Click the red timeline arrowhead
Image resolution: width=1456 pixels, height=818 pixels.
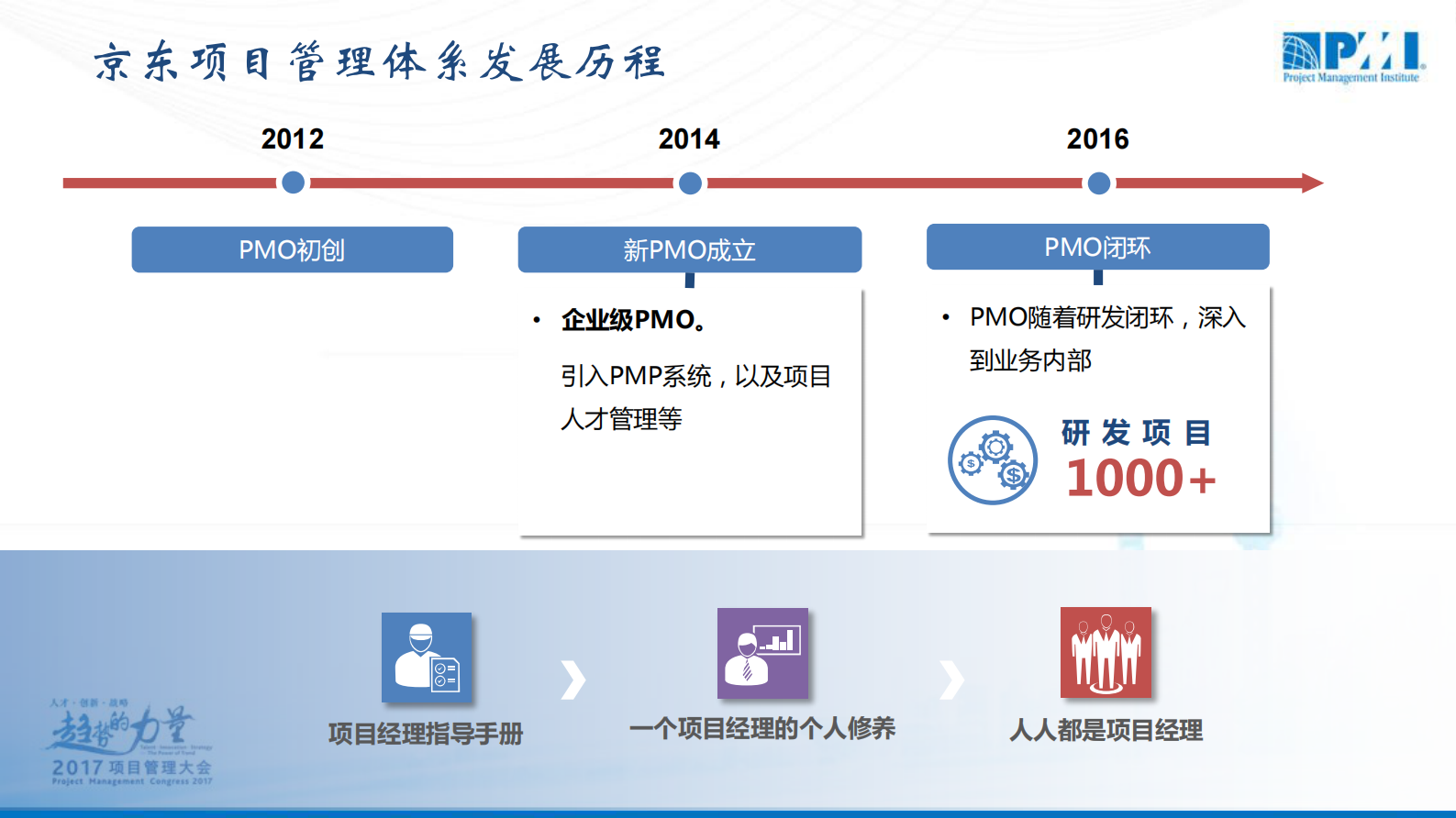[1312, 183]
